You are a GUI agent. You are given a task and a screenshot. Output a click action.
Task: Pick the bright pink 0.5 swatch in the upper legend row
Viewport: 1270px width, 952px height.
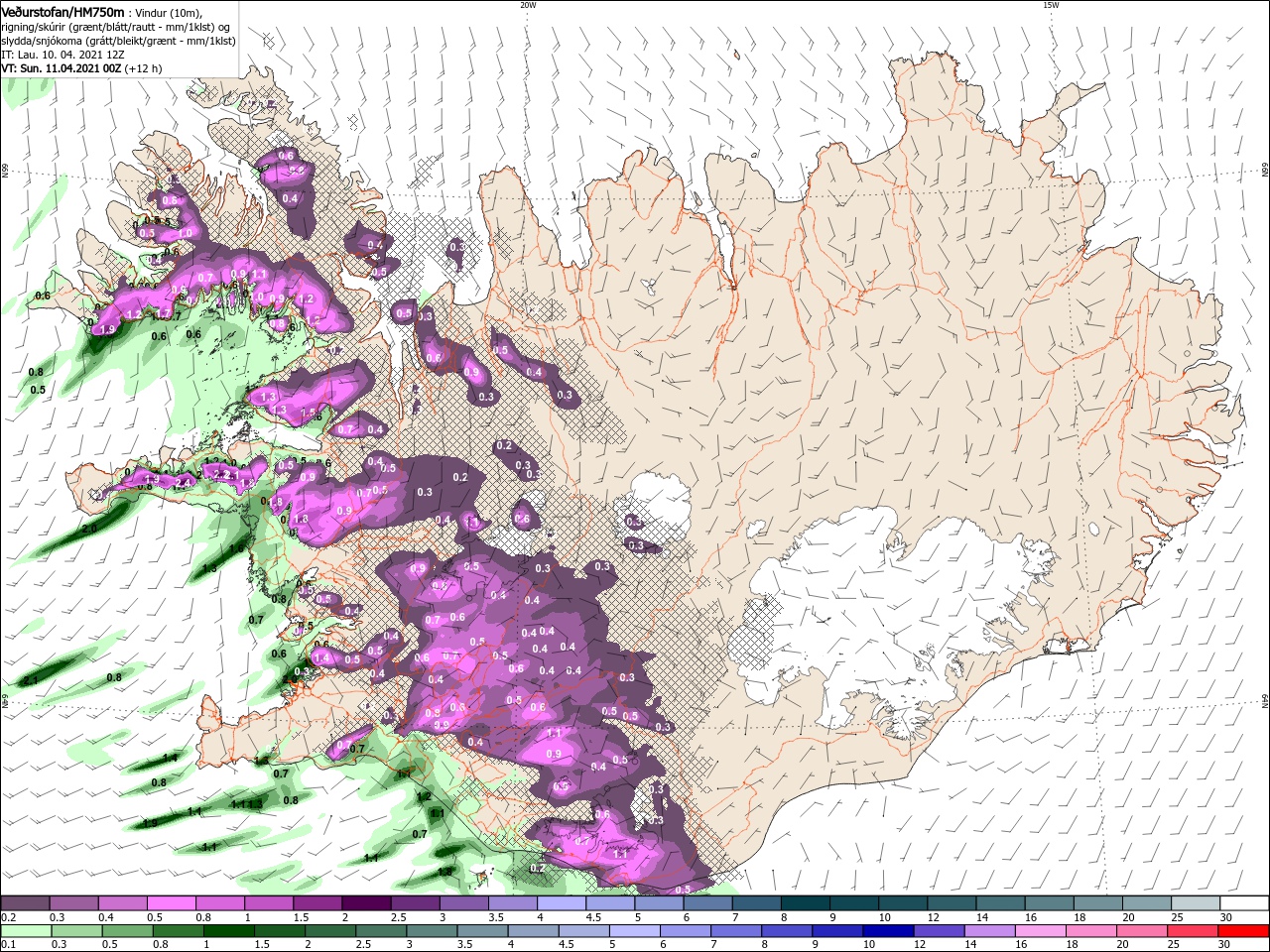click(172, 903)
